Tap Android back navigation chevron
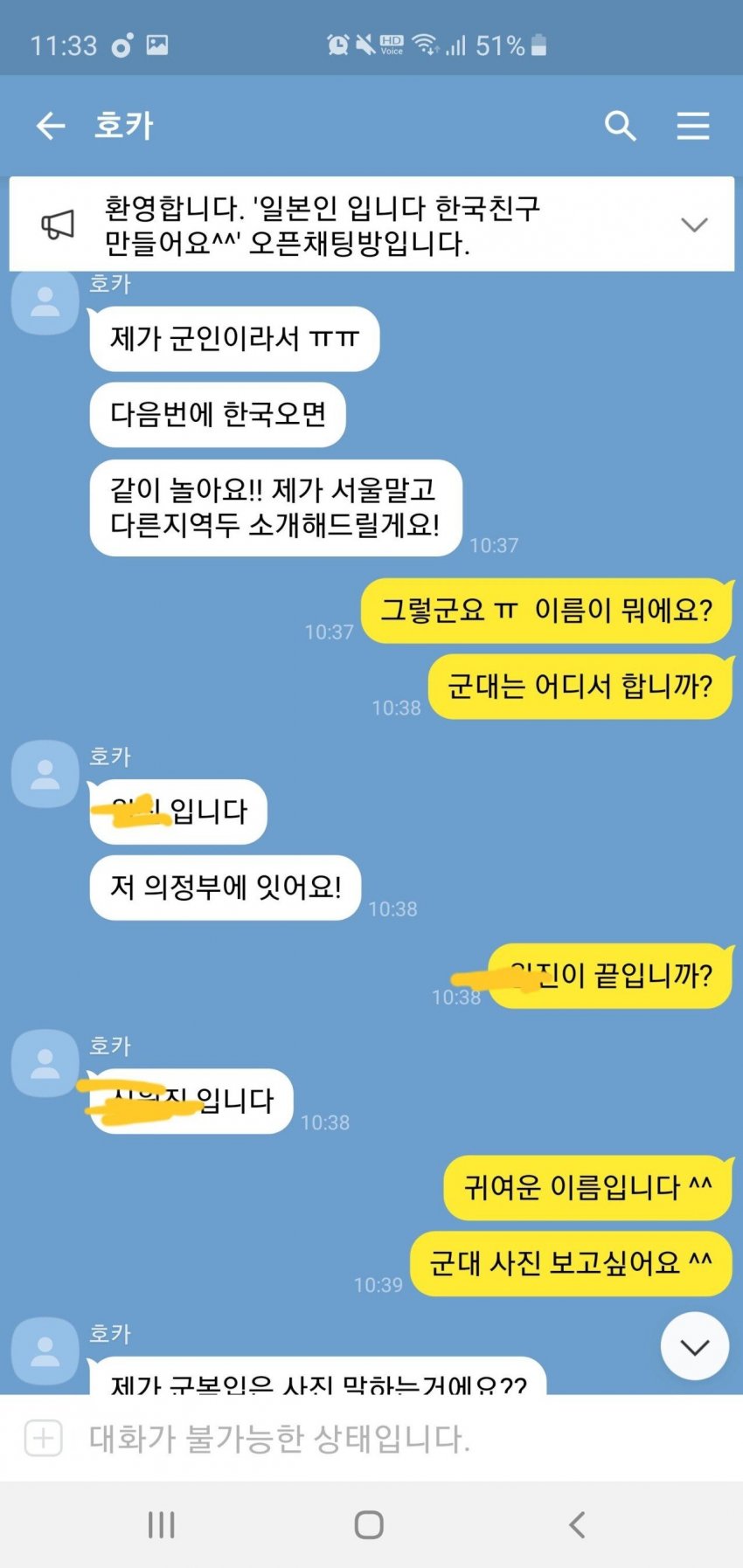The image size is (743, 1568). (x=577, y=1524)
